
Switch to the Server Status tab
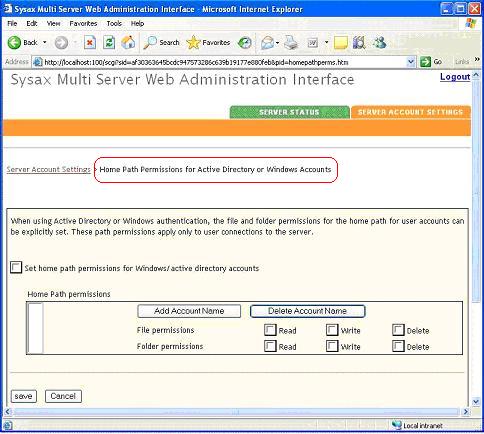point(289,112)
